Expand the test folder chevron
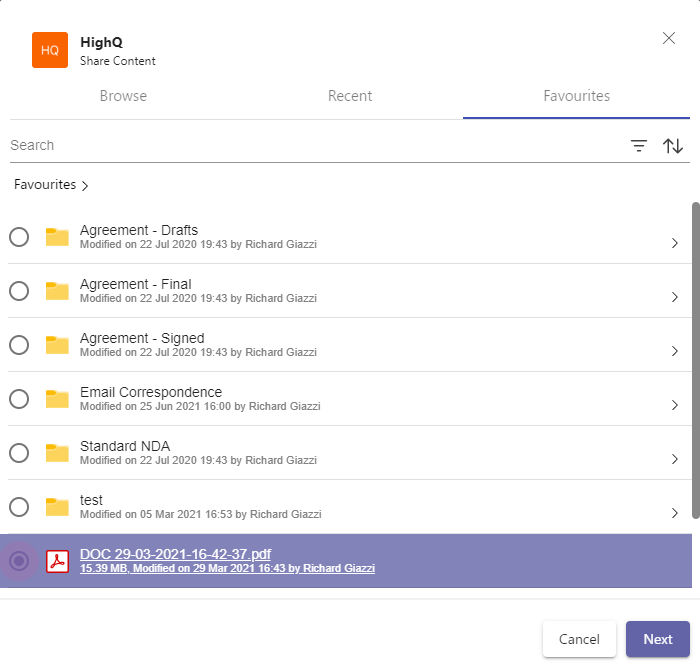This screenshot has width=700, height=671. (675, 513)
